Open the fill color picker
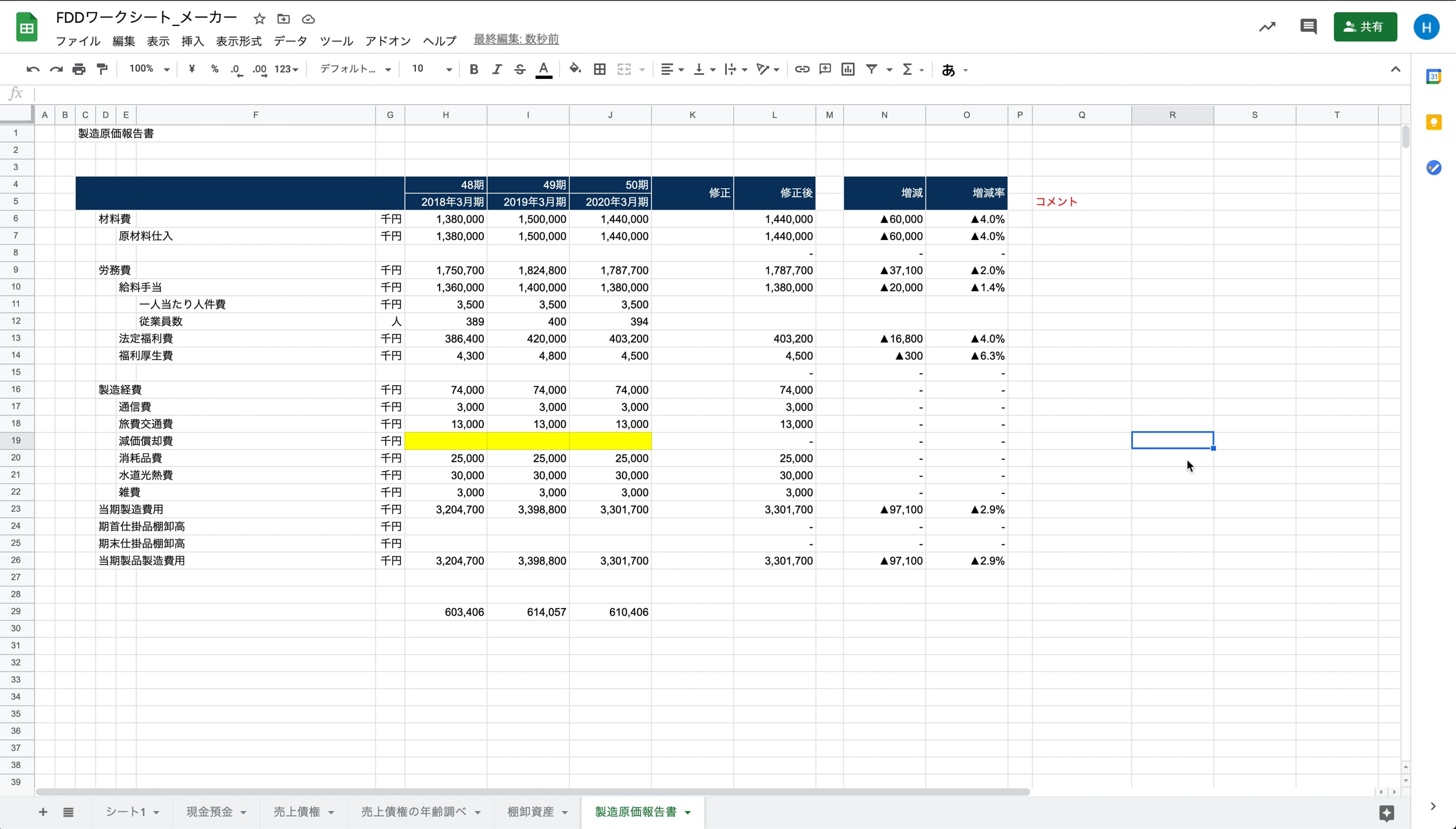Image resolution: width=1456 pixels, height=829 pixels. coord(575,69)
